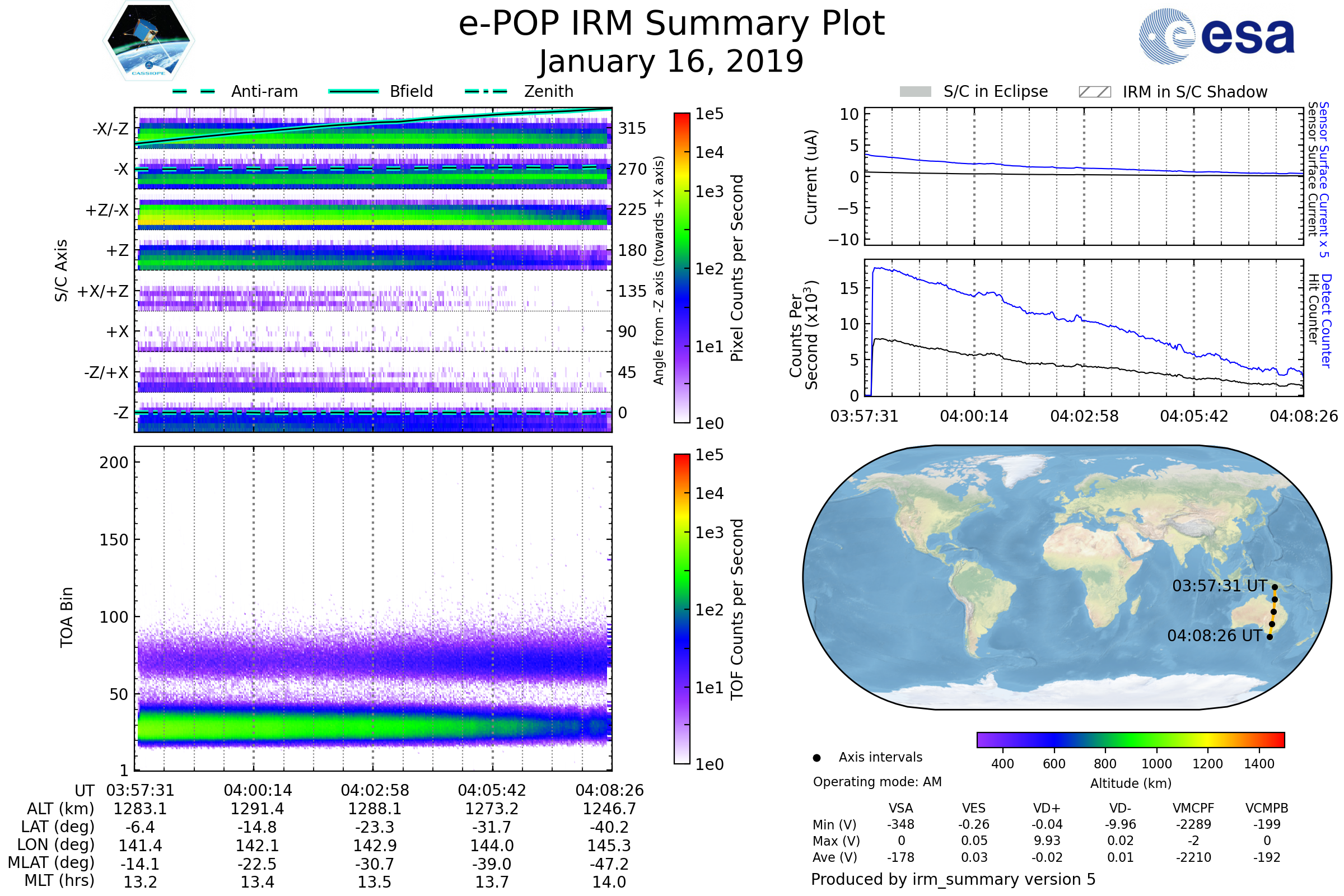The image size is (1344, 896).
Task: Click the Axis intervals black dot marker
Action: pyautogui.click(x=816, y=758)
